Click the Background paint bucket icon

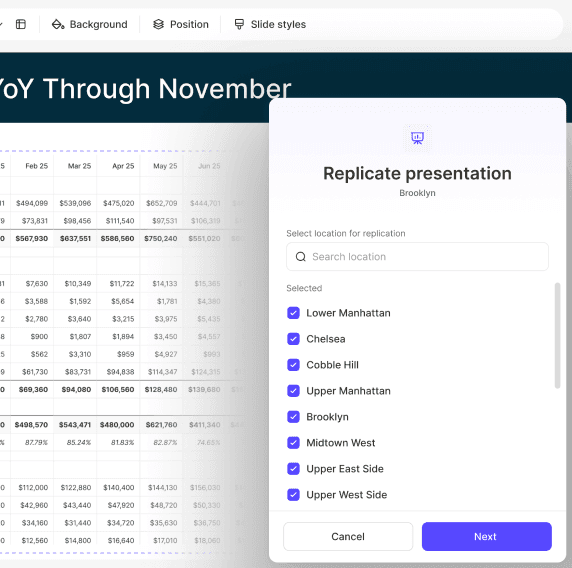click(x=58, y=24)
